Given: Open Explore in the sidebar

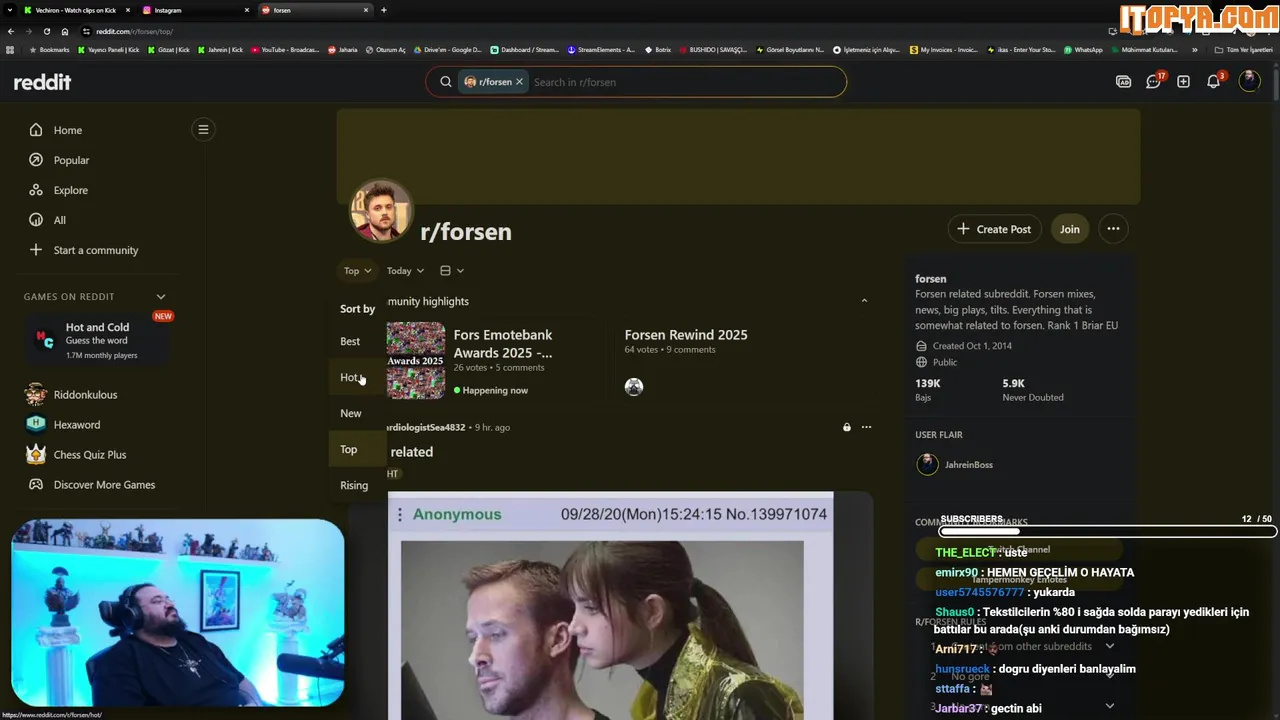Looking at the screenshot, I should point(71,190).
